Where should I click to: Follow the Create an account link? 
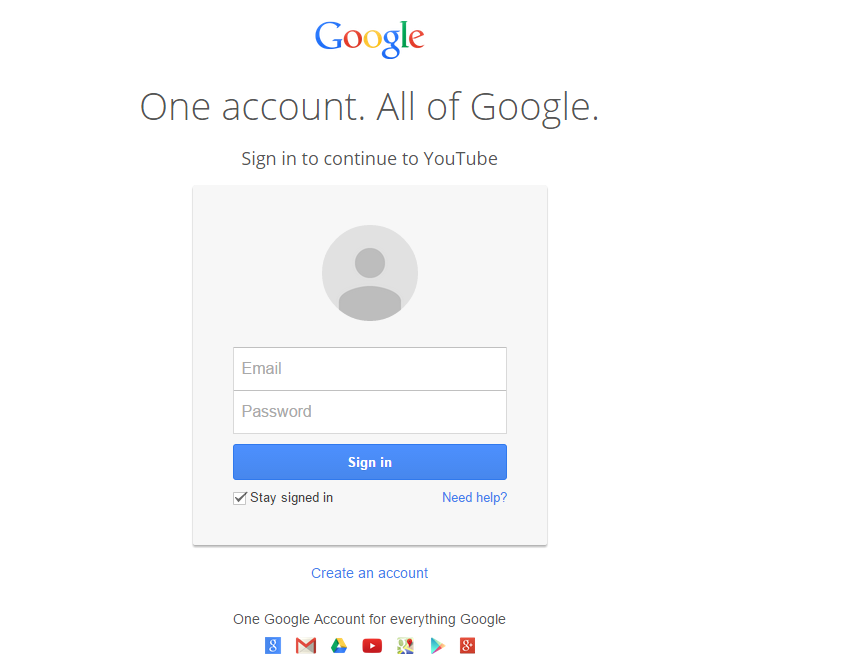(x=369, y=574)
